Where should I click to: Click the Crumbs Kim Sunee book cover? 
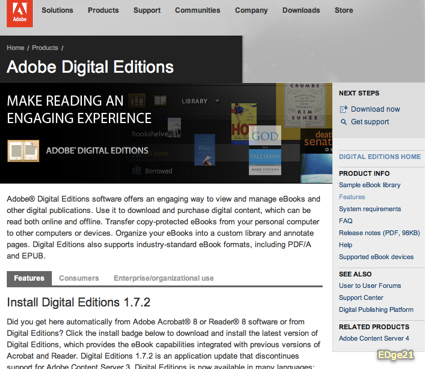click(x=304, y=105)
